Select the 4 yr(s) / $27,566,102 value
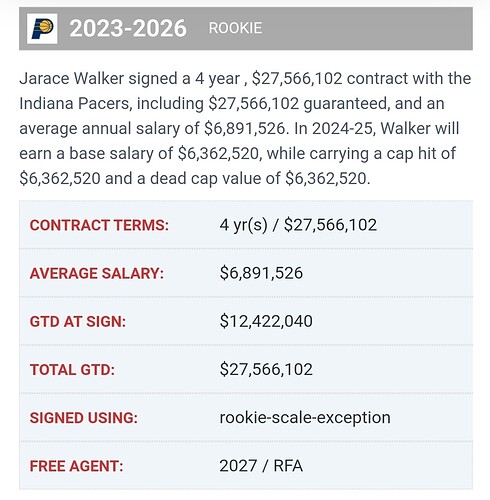The image size is (490, 500). (298, 225)
